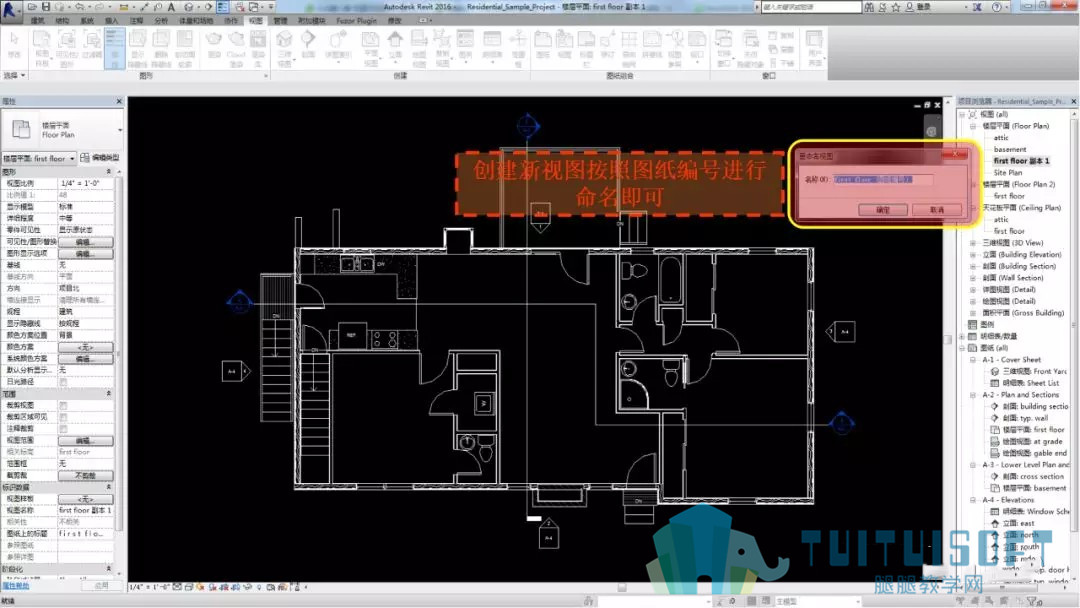
Task: Click 编辑 button for the 视图范围 row
Action: (x=85, y=441)
